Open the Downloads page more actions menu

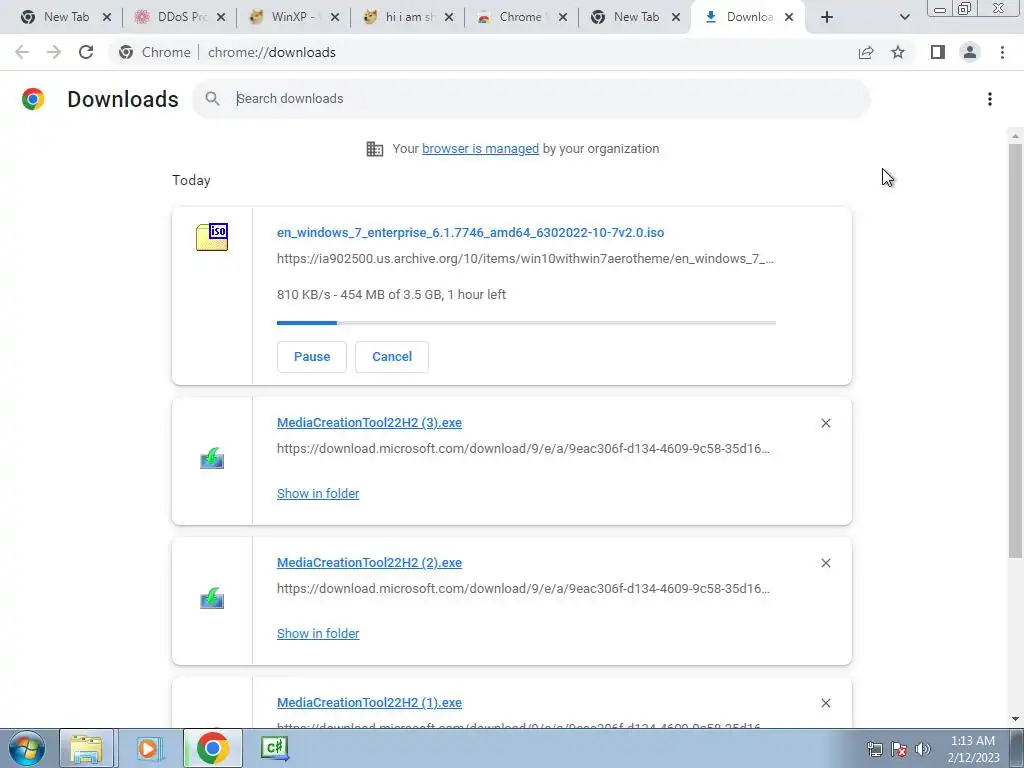[x=989, y=99]
